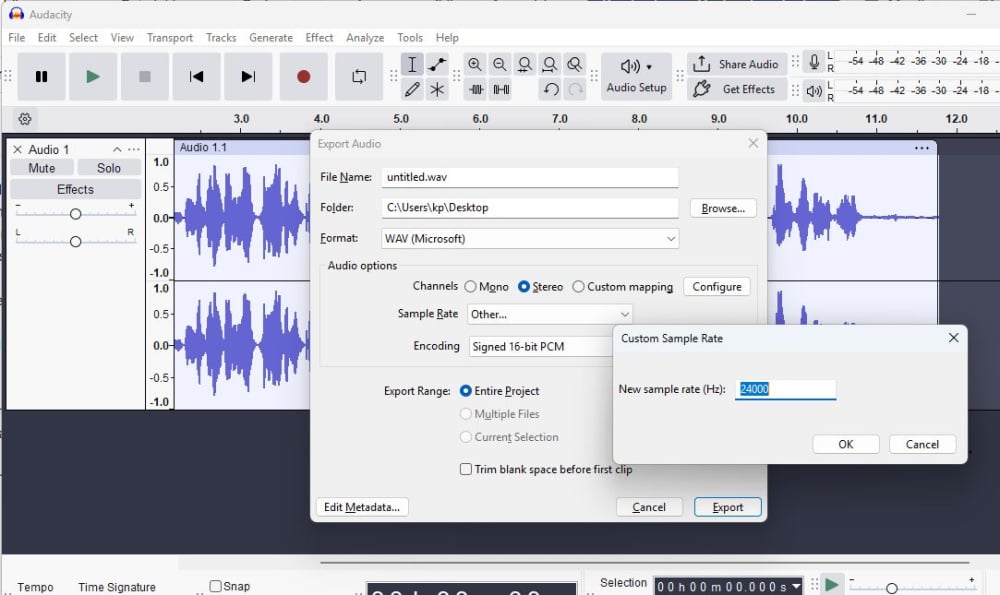Image resolution: width=1000 pixels, height=595 pixels.
Task: Select the Envelope tool
Action: (x=437, y=64)
